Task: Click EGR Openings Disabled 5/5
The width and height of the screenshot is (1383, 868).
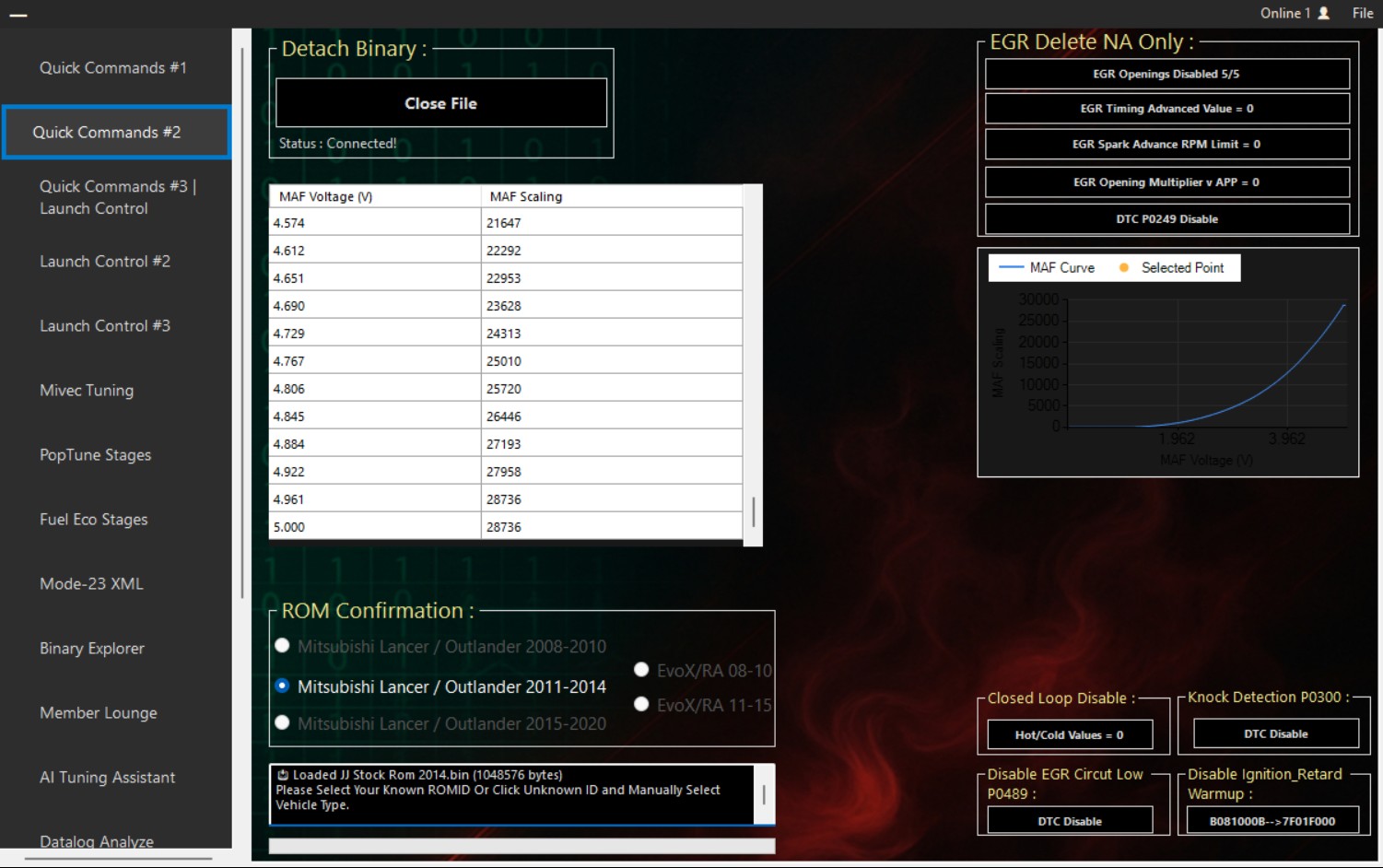Action: click(x=1166, y=74)
